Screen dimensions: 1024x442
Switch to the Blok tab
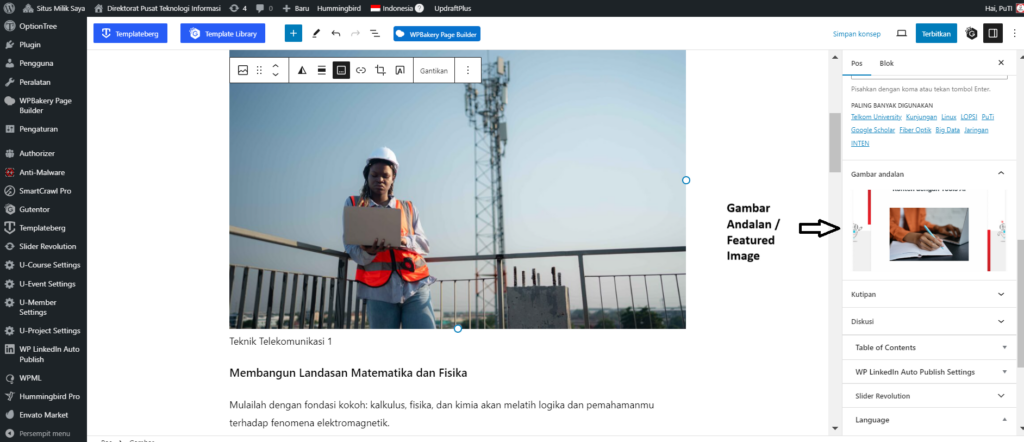tap(886, 63)
